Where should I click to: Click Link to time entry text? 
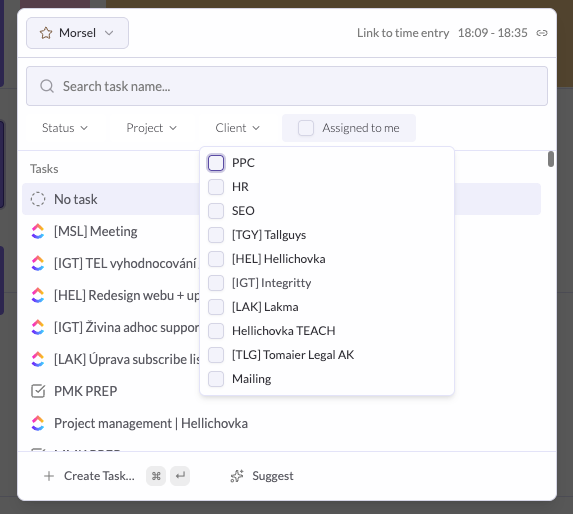(403, 33)
